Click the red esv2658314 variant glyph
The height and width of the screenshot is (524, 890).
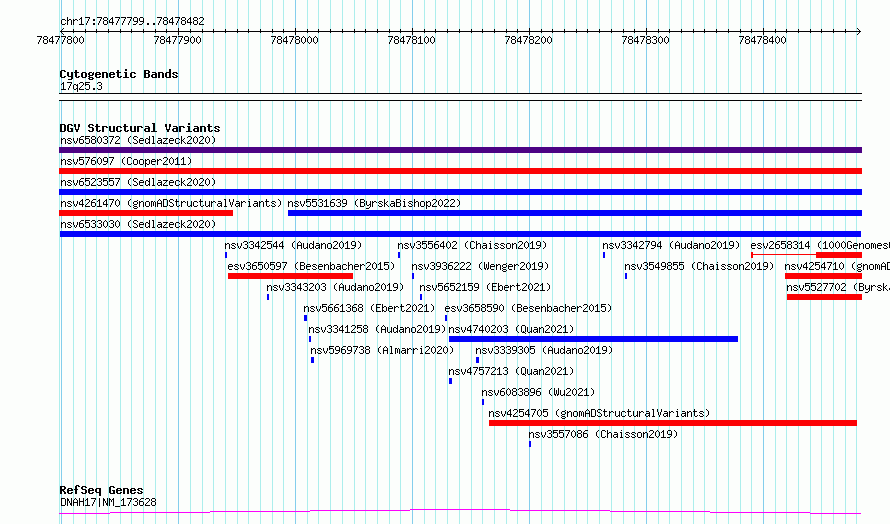pyautogui.click(x=807, y=255)
